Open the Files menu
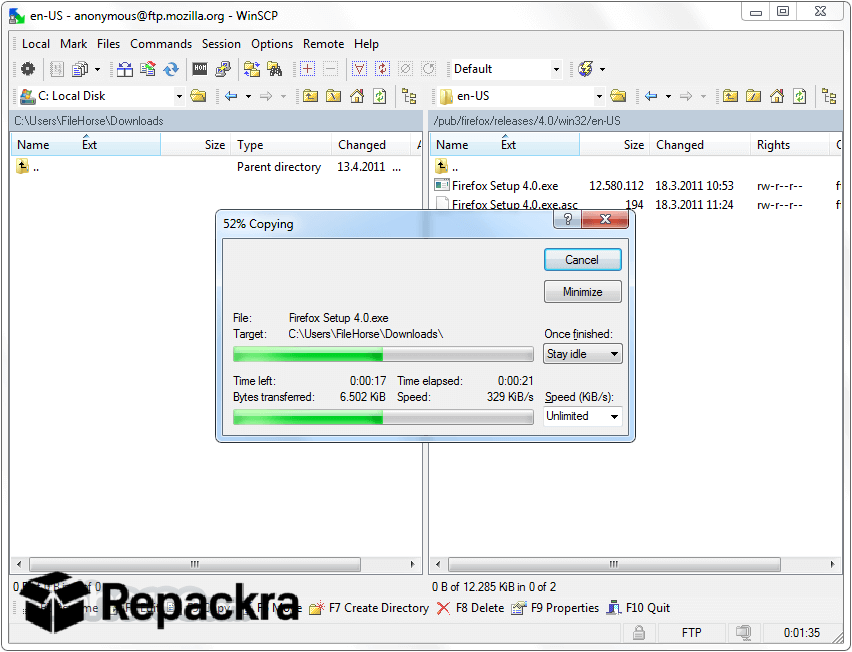 click(109, 44)
